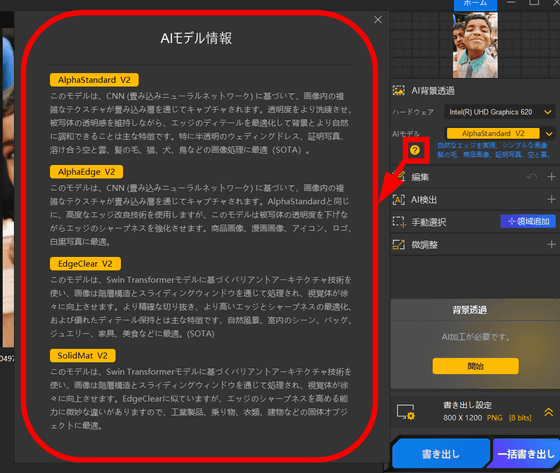Click the PNG format text
Viewport: 560px width, 473px height.
494,418
